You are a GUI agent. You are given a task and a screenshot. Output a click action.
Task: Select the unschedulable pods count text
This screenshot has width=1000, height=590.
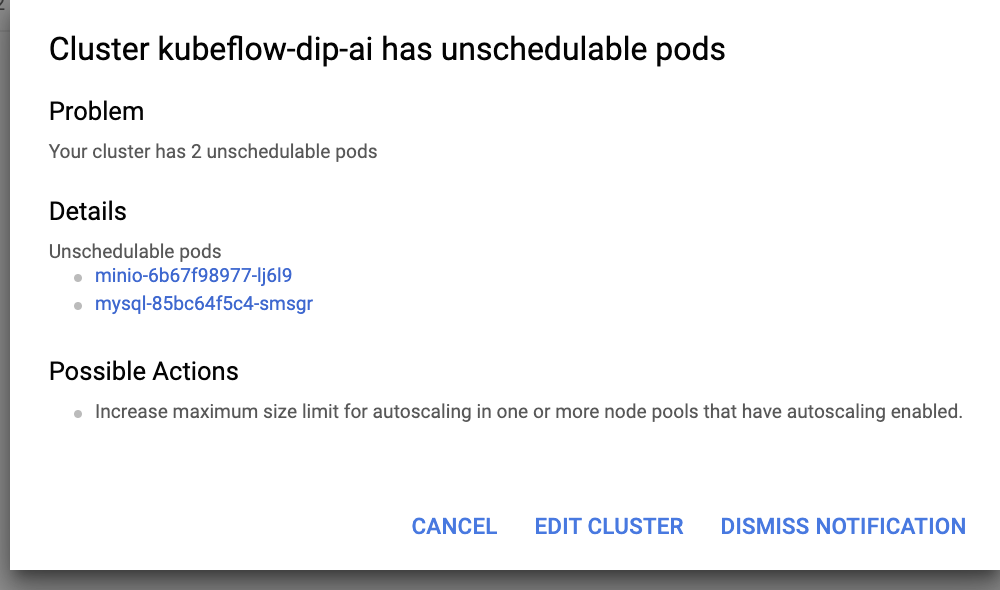tap(213, 151)
